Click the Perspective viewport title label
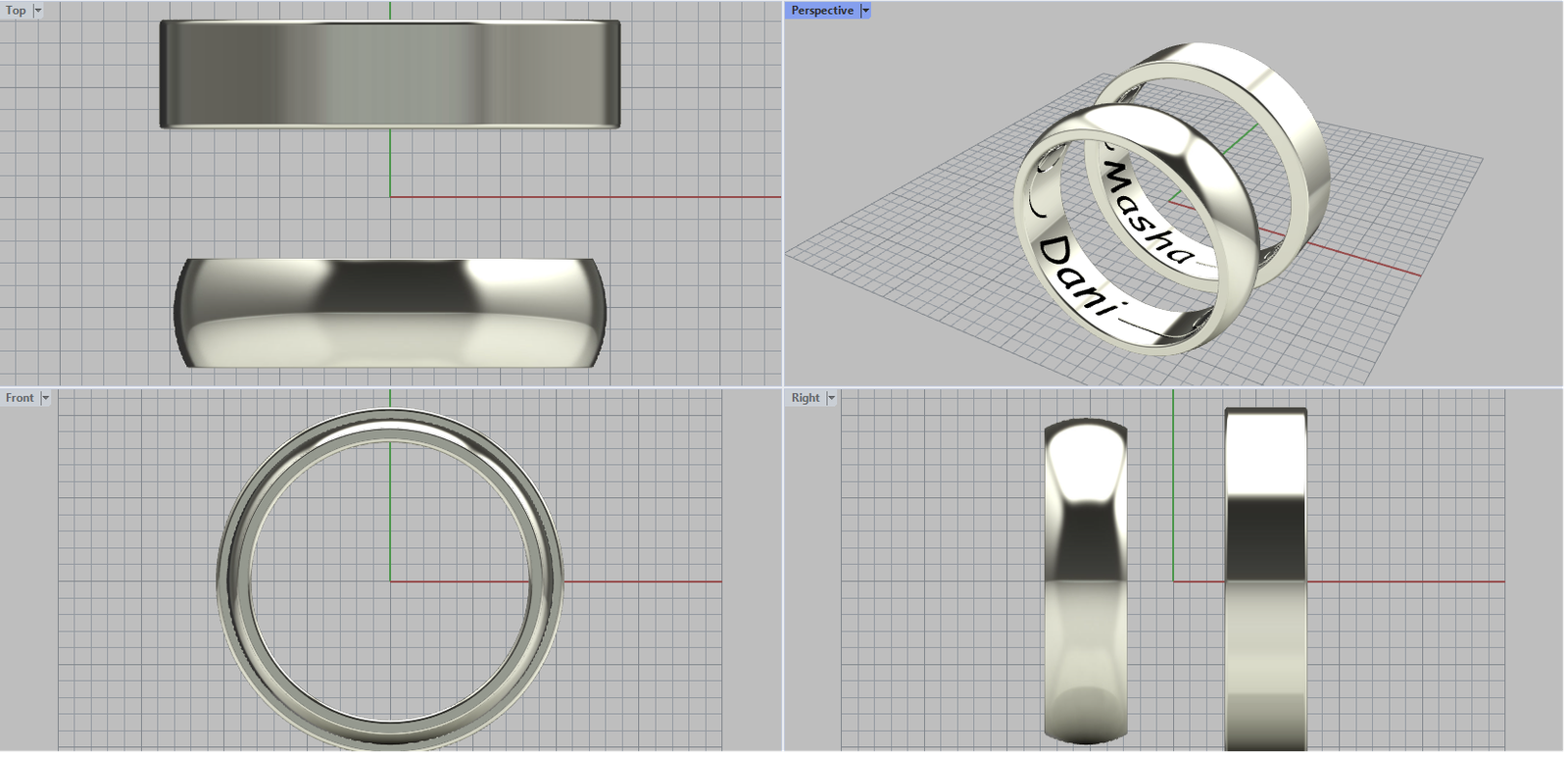Screen dimensions: 1568x757 click(x=821, y=11)
